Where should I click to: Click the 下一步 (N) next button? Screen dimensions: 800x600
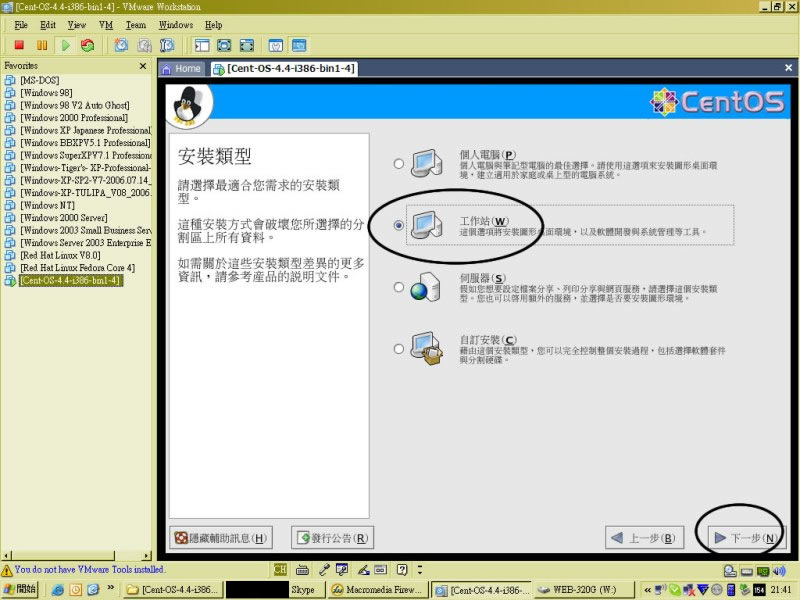click(746, 538)
